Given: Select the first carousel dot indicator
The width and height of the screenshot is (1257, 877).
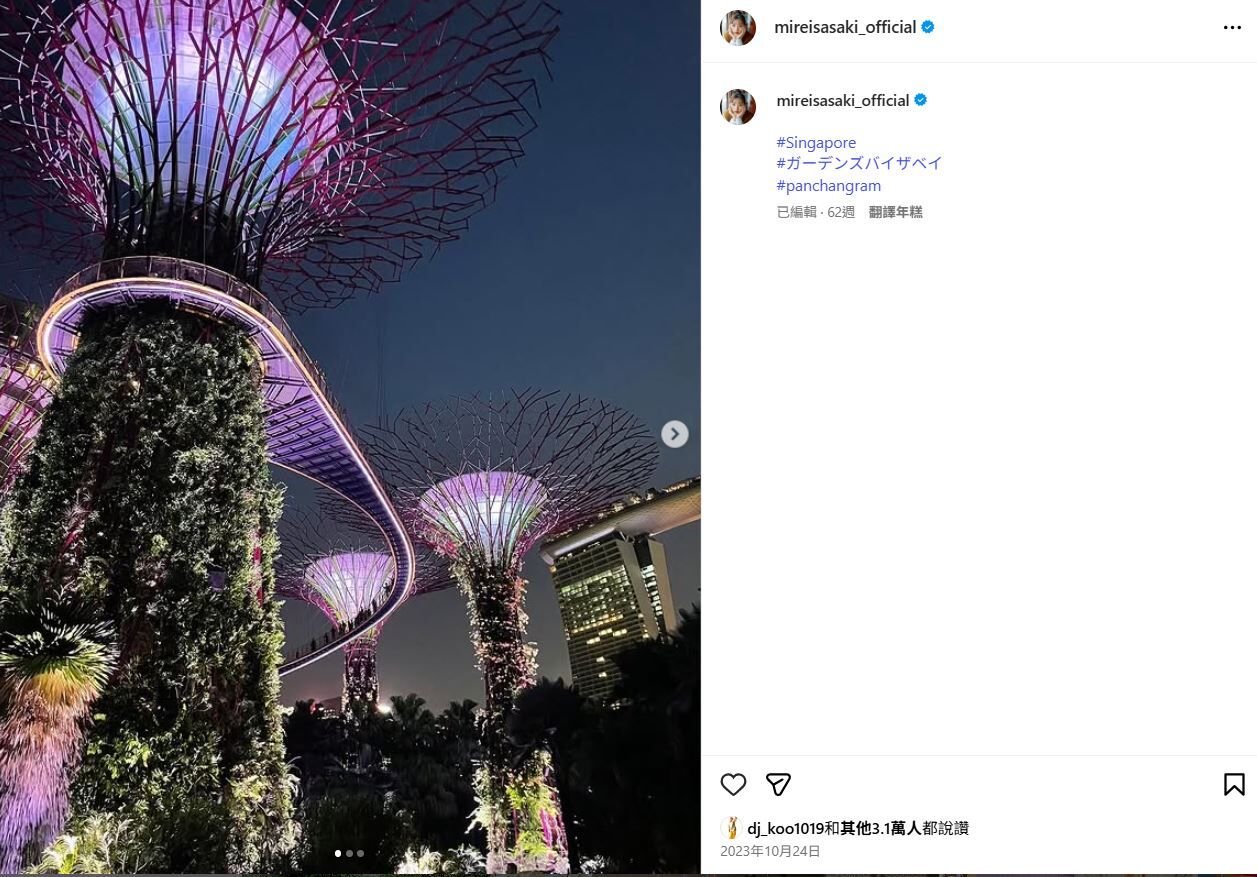Looking at the screenshot, I should click(x=337, y=853).
